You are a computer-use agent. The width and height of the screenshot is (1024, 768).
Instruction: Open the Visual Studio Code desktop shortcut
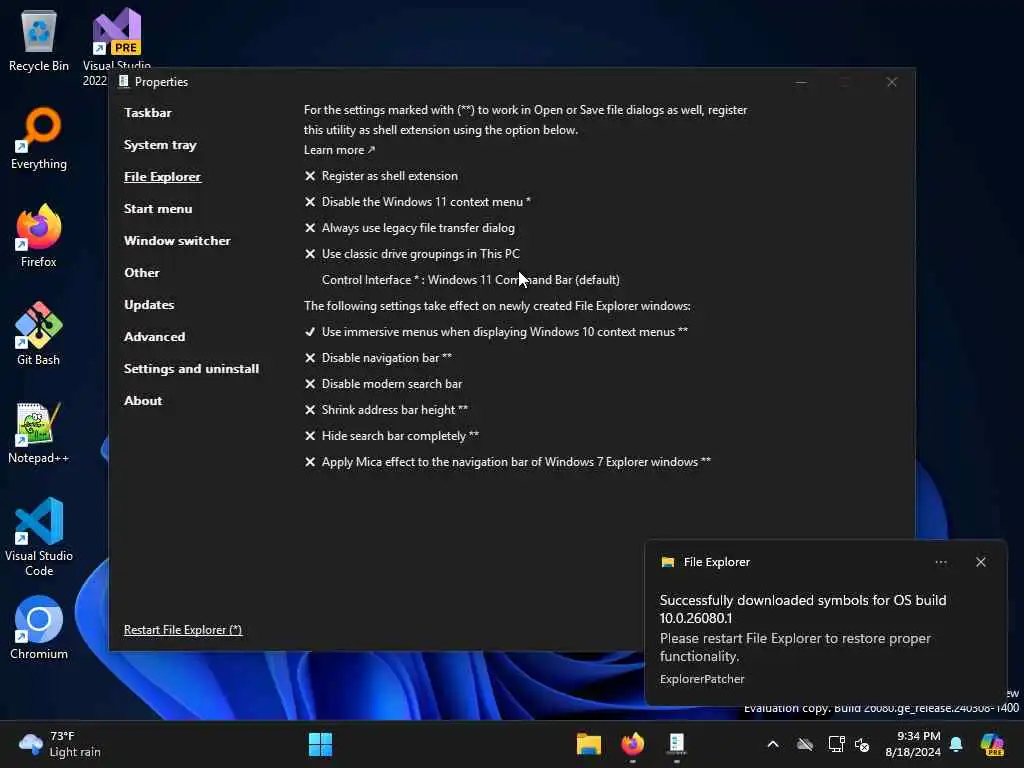(39, 537)
